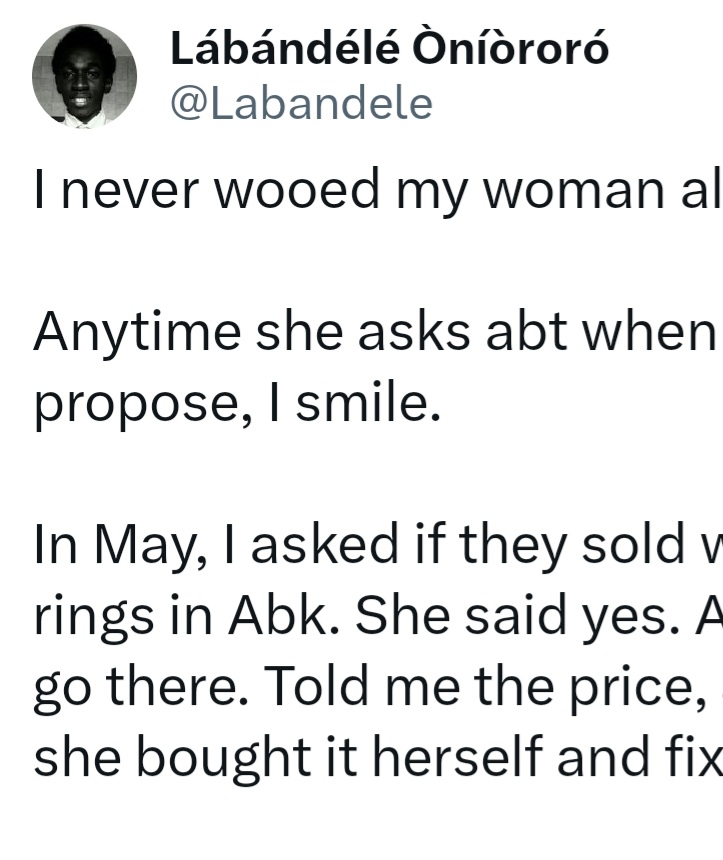Select the line 'rings in Abk. She said yes.'
The image size is (723, 860).
tap(379, 615)
